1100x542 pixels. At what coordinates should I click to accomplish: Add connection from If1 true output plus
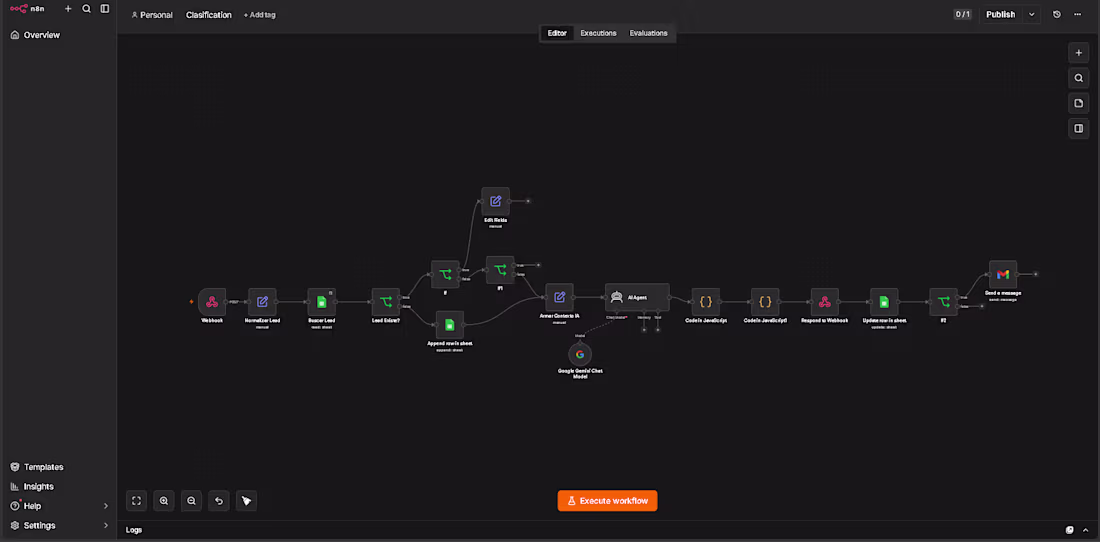pos(539,265)
